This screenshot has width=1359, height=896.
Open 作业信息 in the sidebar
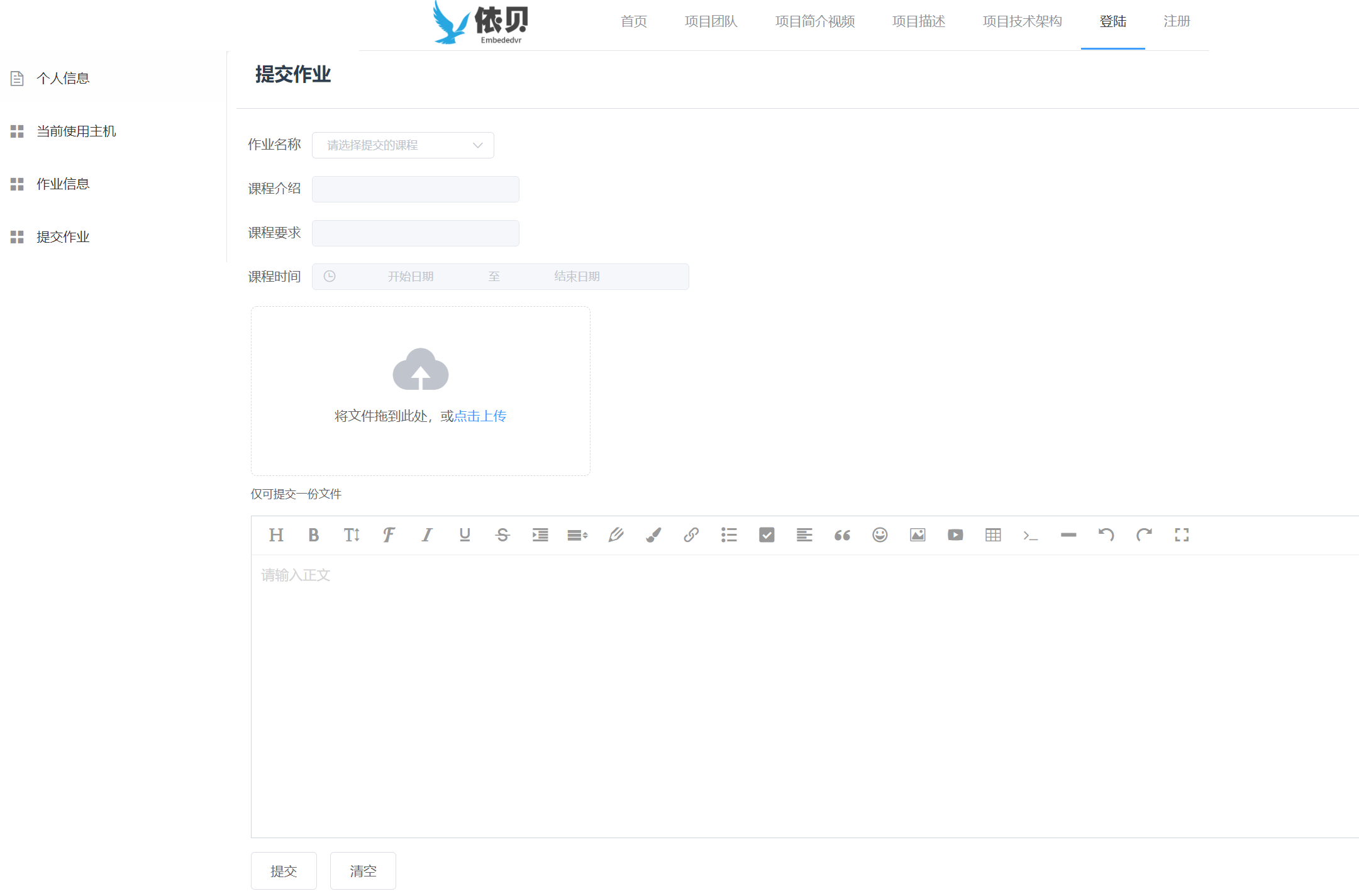click(63, 184)
